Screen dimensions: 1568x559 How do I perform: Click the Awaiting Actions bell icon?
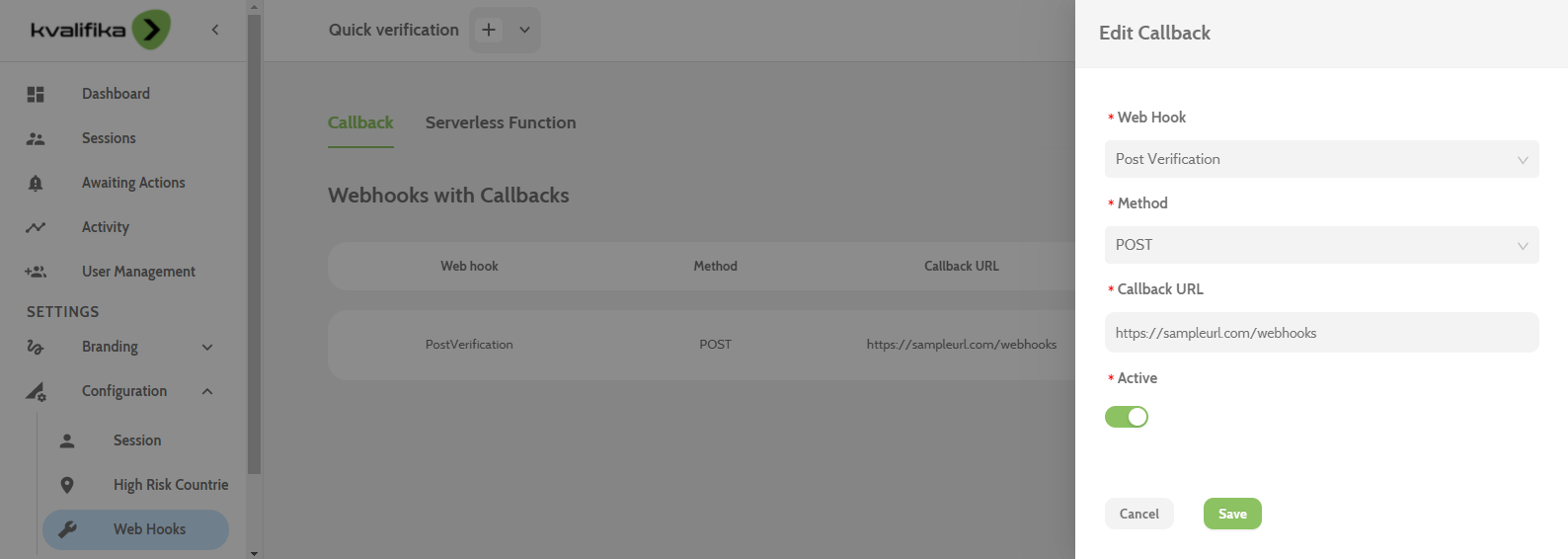(x=36, y=183)
